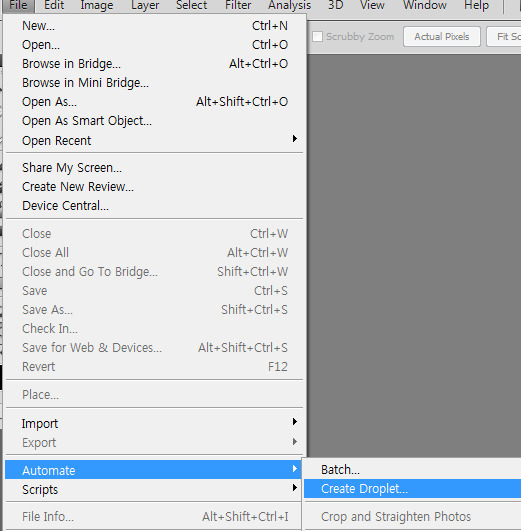Image resolution: width=521 pixels, height=531 pixels.
Task: Select Browse in Bridge...
Action: coord(154,64)
